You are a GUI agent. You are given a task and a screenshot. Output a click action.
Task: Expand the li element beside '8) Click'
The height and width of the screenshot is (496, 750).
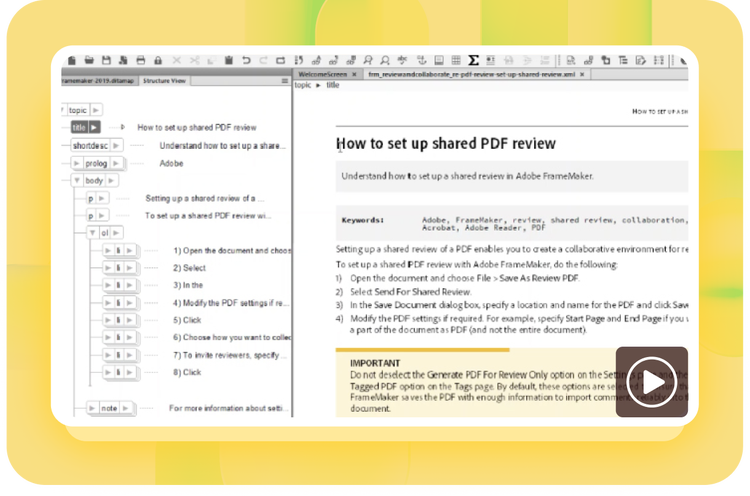(108, 372)
